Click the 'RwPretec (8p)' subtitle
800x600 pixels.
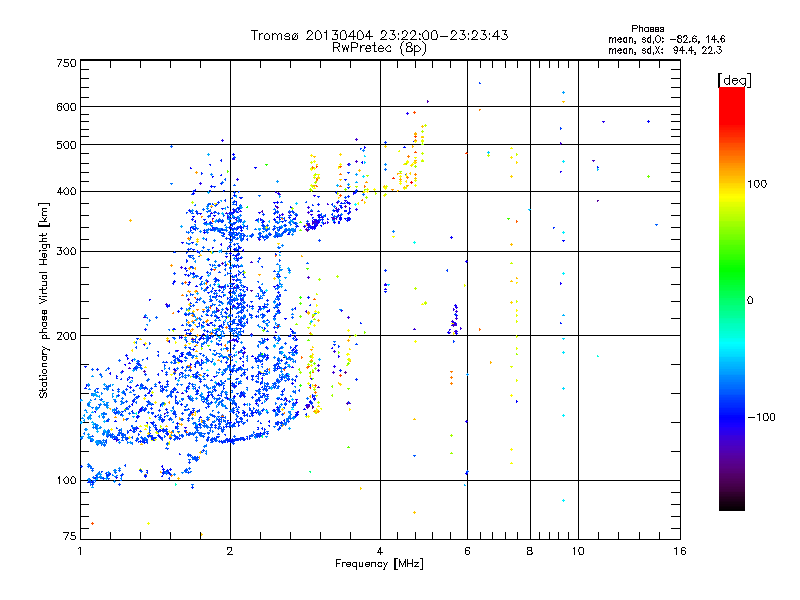379,48
